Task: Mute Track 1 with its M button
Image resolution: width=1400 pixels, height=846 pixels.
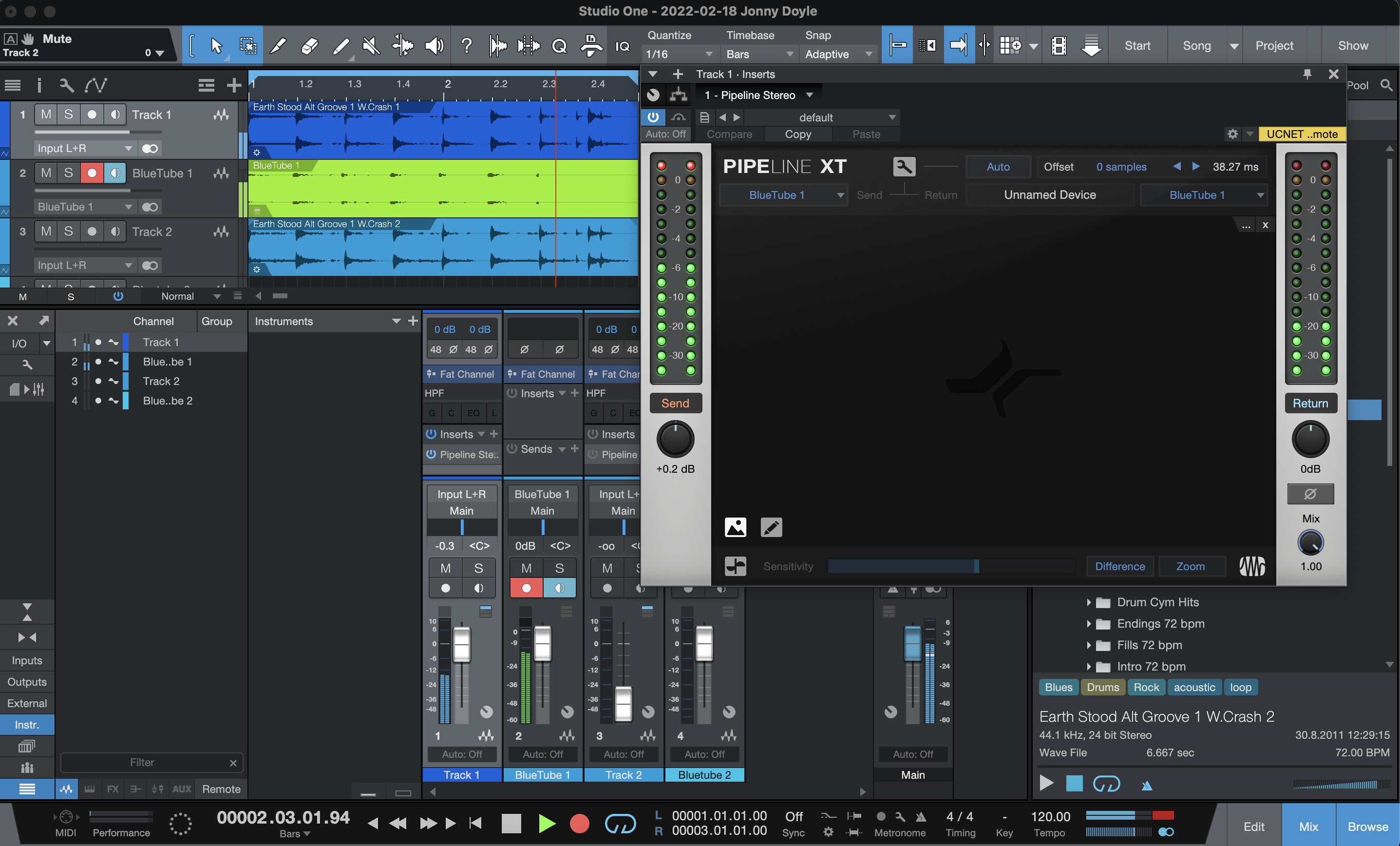Action: tap(46, 114)
